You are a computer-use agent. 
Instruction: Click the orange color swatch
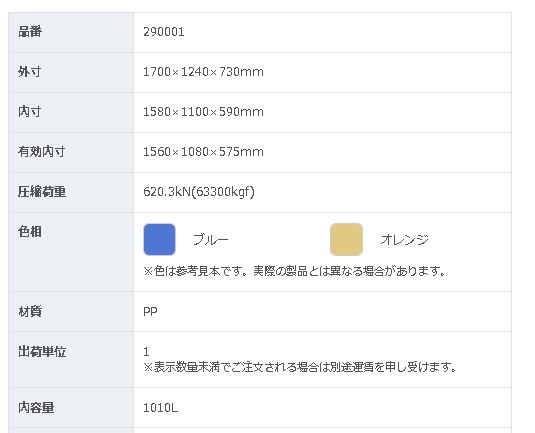point(346,240)
